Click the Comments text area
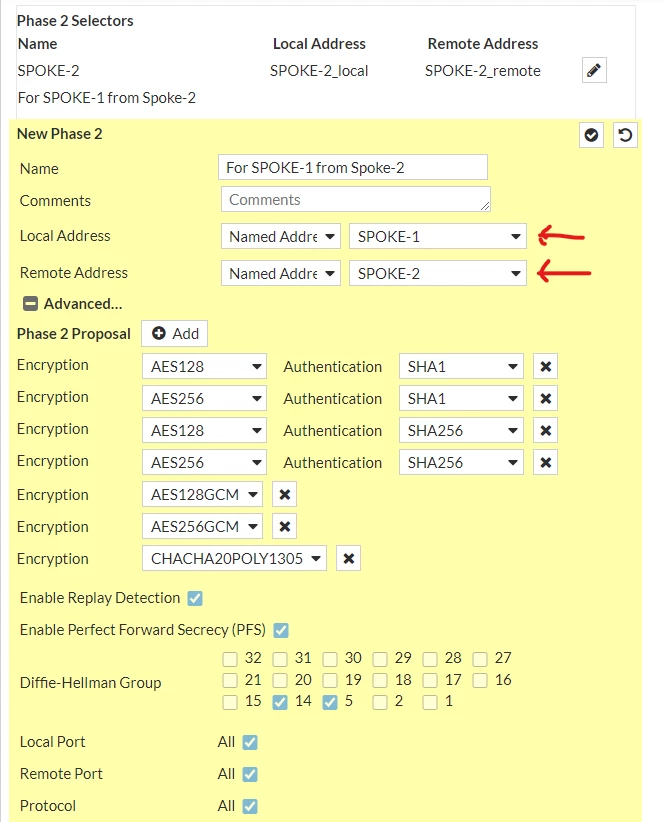 [x=355, y=199]
